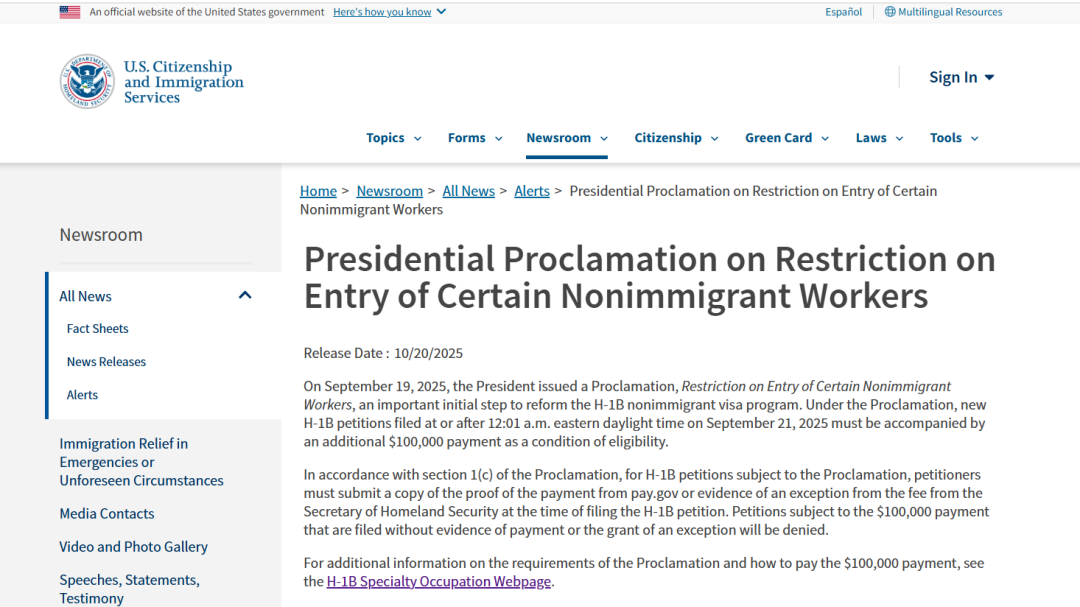This screenshot has height=607, width=1080.
Task: Click Alerts breadcrumb link
Action: click(x=532, y=191)
